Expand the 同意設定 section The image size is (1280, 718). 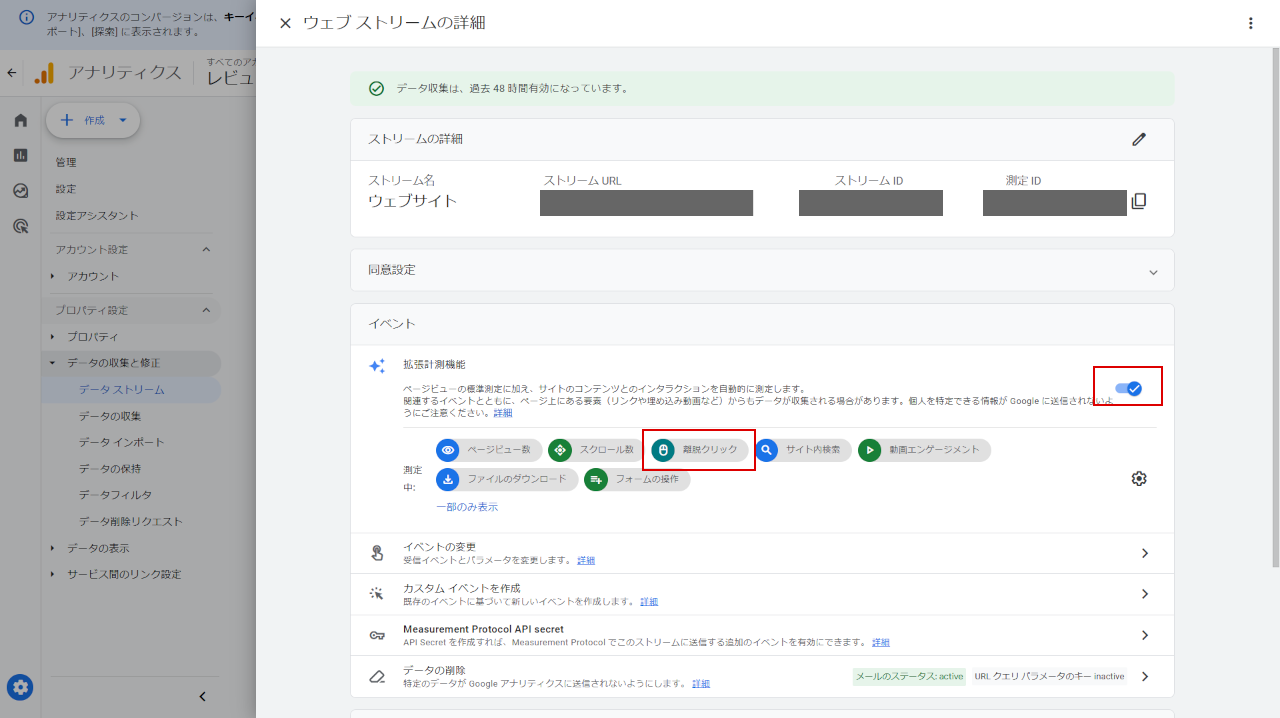[1153, 271]
